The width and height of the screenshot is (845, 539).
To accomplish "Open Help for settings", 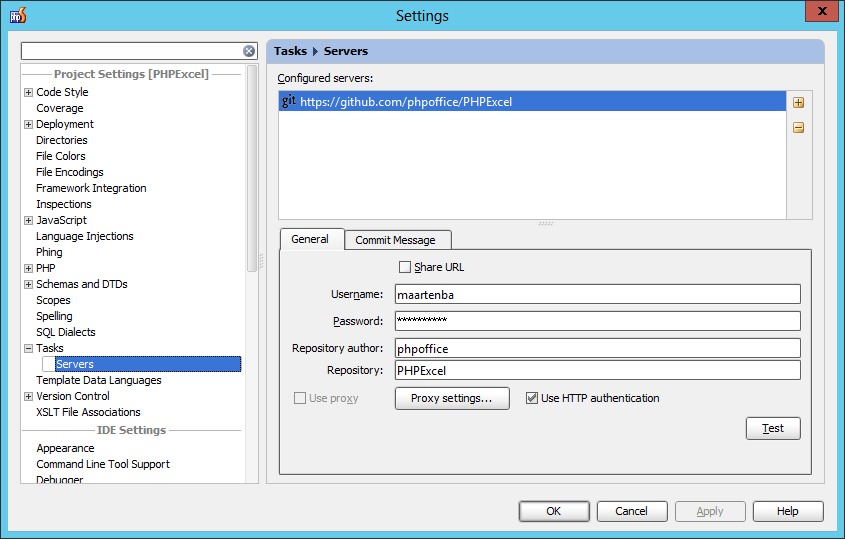I will click(788, 511).
